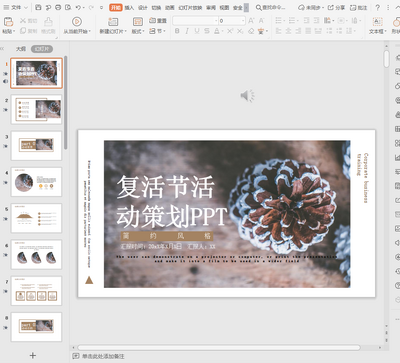This screenshot has width=400, height=363.
Task: Click the Format Painter brush icon
Action: 48,22
